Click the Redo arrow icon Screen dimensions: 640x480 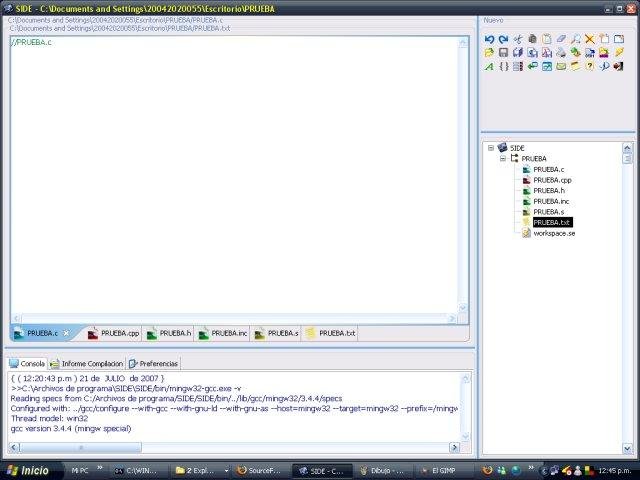(x=504, y=39)
